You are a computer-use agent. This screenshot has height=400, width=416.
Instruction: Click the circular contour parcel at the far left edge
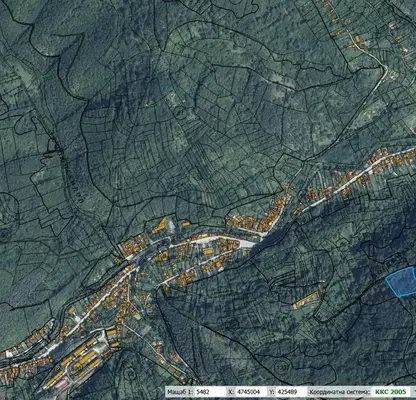click(x=4, y=235)
